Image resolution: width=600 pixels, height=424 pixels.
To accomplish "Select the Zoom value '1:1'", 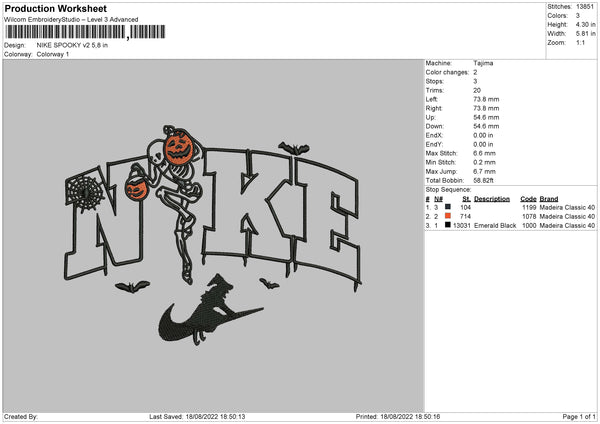I will [580, 42].
